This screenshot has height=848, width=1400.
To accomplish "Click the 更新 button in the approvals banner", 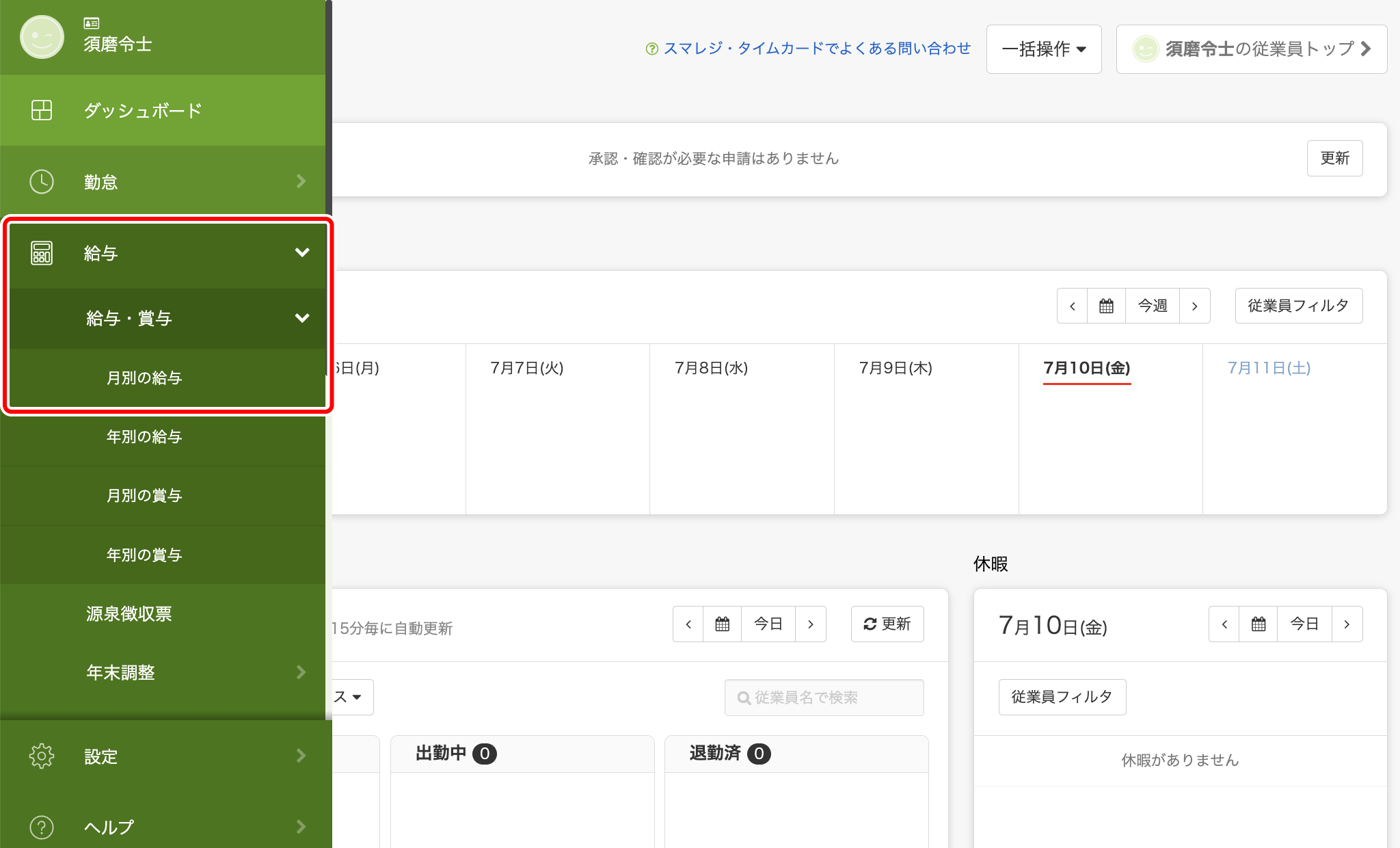I will [x=1334, y=158].
